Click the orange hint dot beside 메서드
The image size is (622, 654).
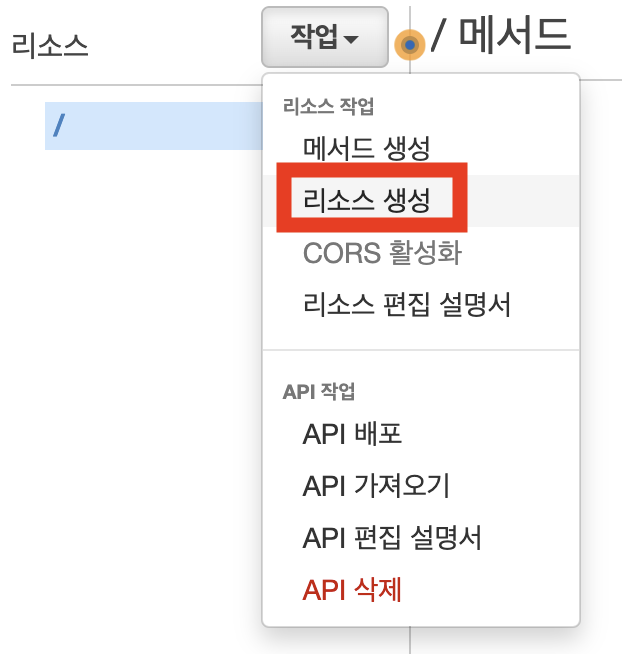pos(410,45)
